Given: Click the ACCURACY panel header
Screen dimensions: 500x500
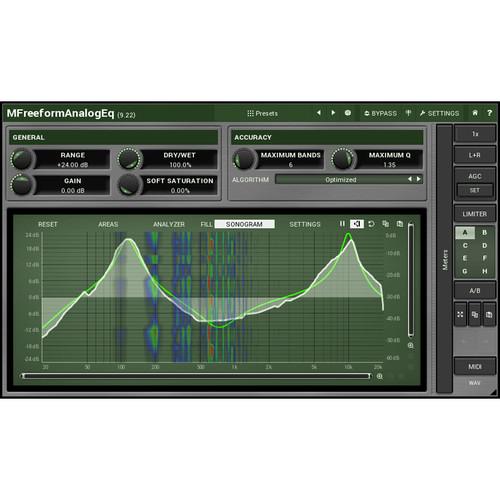Looking at the screenshot, I should pos(327,137).
